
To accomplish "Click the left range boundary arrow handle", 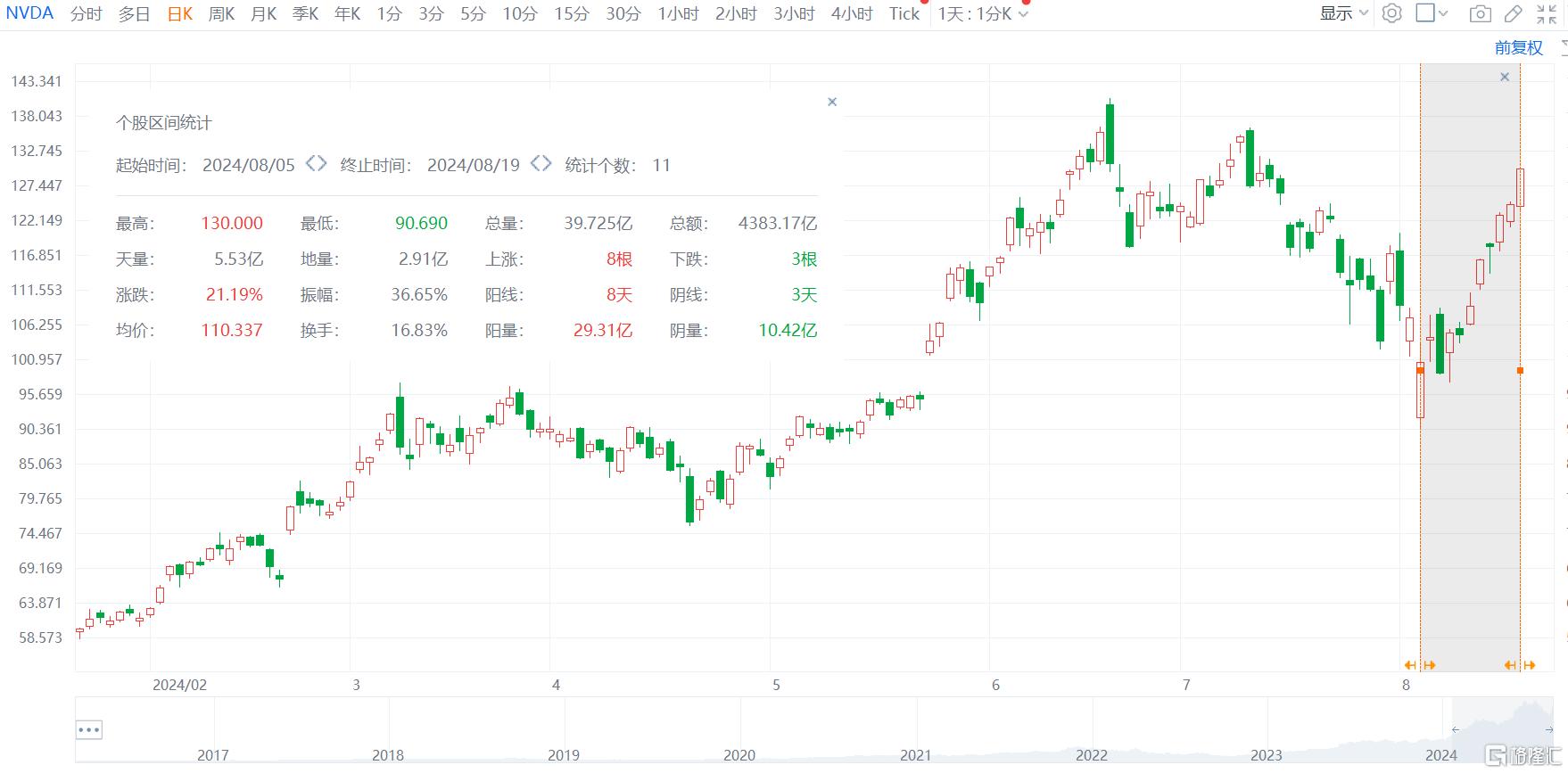I will (1419, 665).
